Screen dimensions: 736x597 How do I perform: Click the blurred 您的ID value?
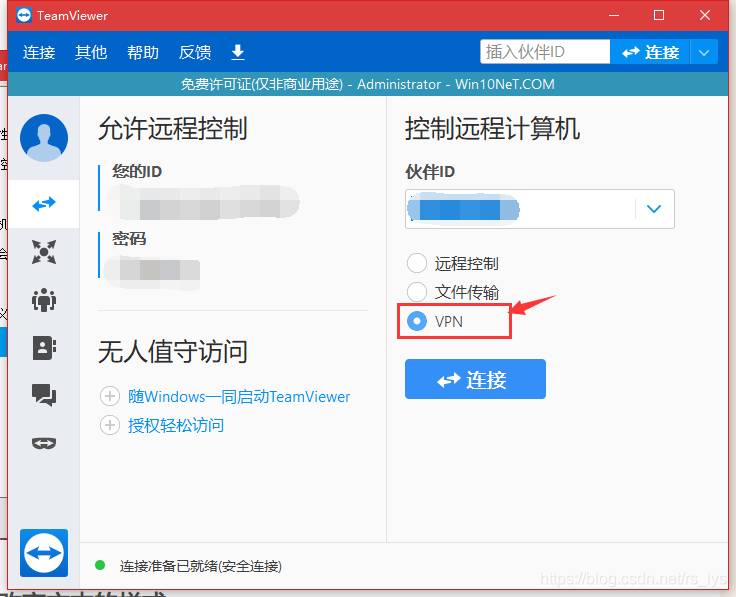[203, 203]
